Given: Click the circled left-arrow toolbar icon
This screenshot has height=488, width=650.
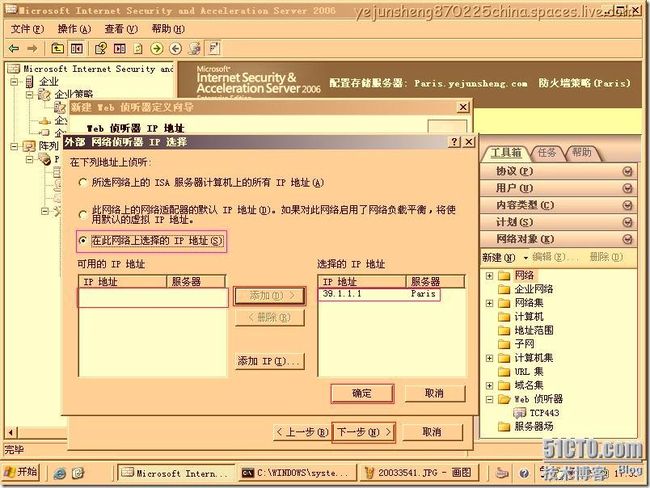Looking at the screenshot, I should (x=176, y=49).
